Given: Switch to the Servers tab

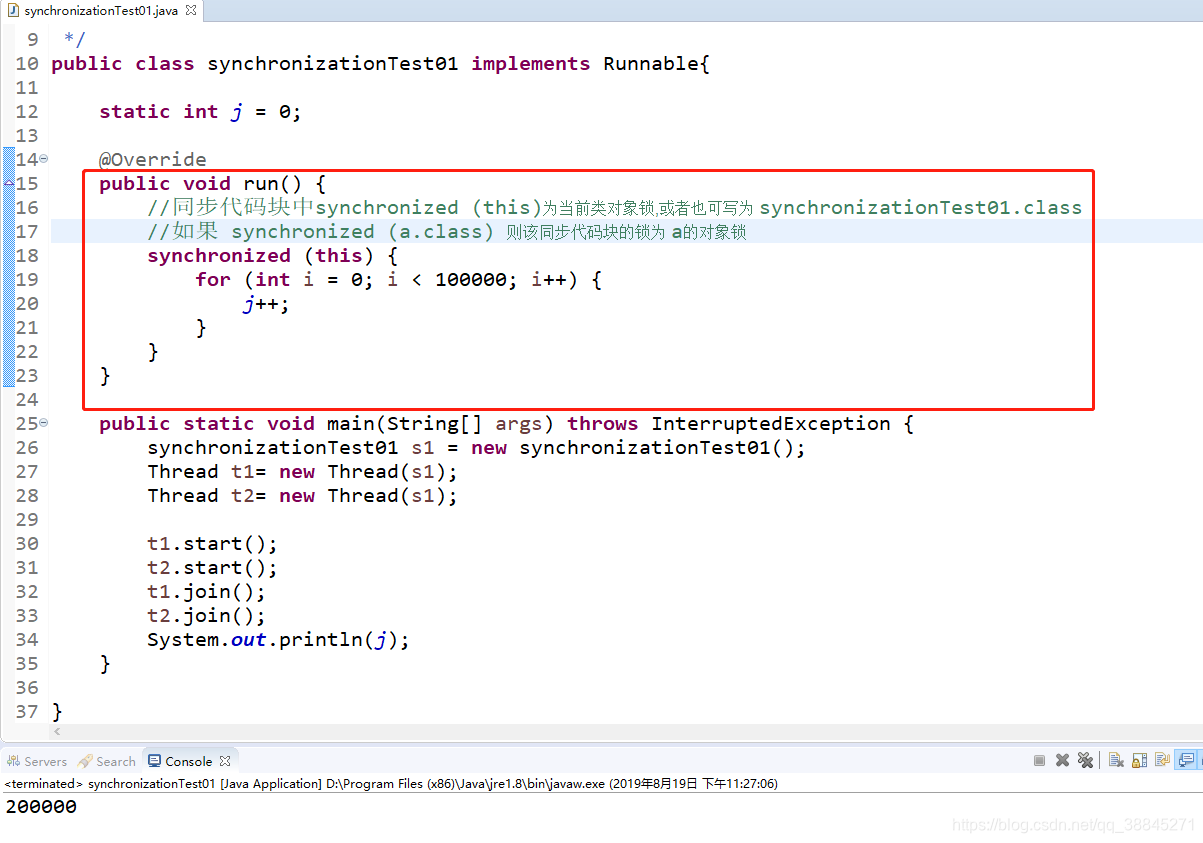Looking at the screenshot, I should pyautogui.click(x=36, y=761).
